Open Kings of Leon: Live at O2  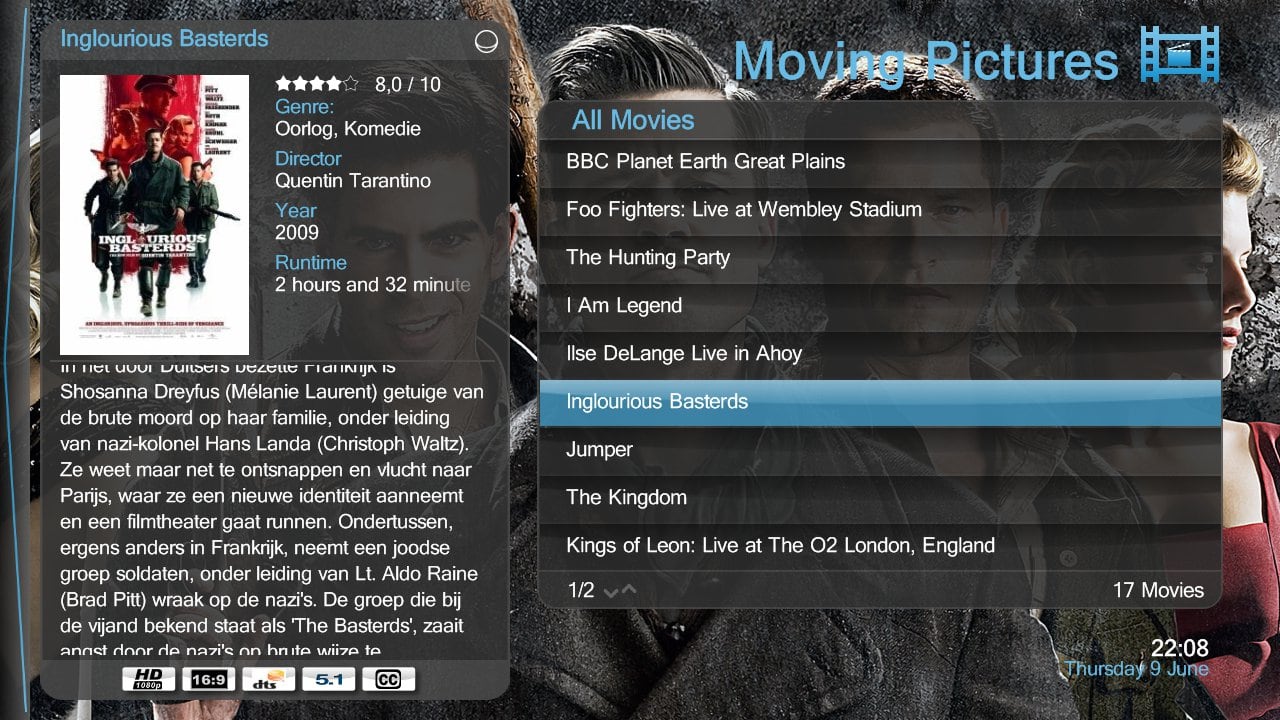tap(880, 546)
